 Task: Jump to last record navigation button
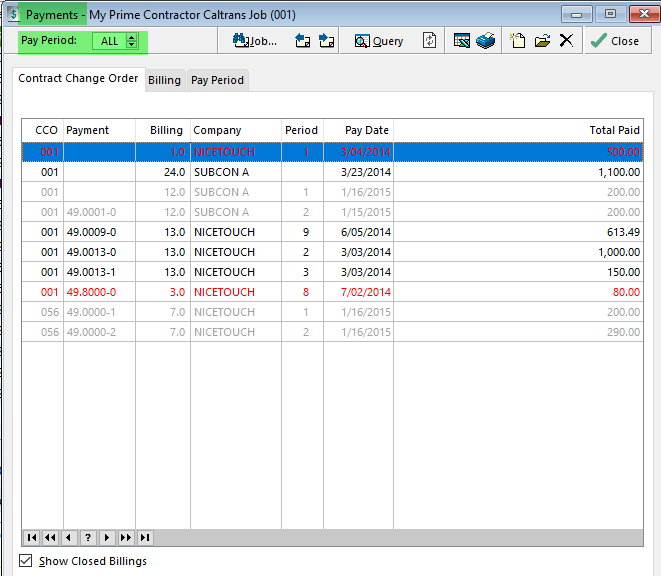pyautogui.click(x=145, y=538)
